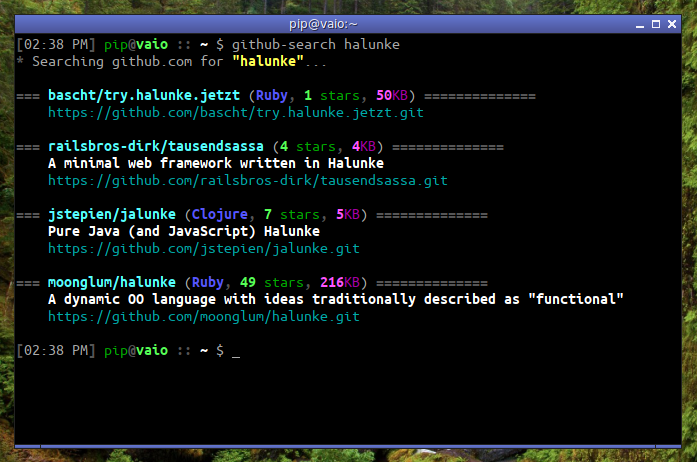697x462 pixels.
Task: Click the Searching github.com for text
Action: tap(128, 61)
